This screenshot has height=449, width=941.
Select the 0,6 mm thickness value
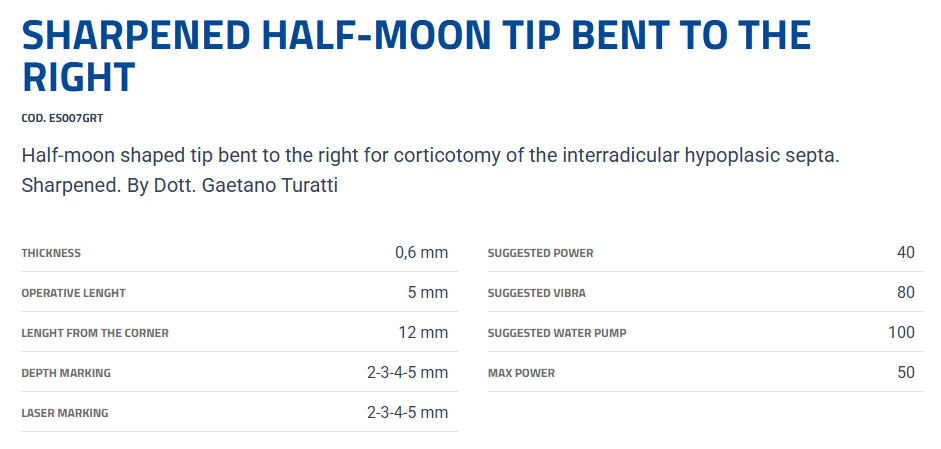coord(421,253)
